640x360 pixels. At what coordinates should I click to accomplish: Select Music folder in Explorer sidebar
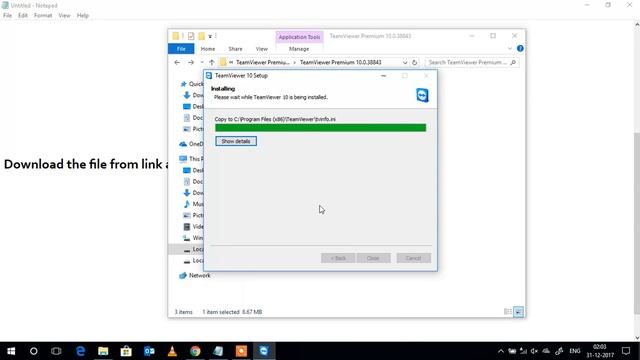click(x=193, y=204)
